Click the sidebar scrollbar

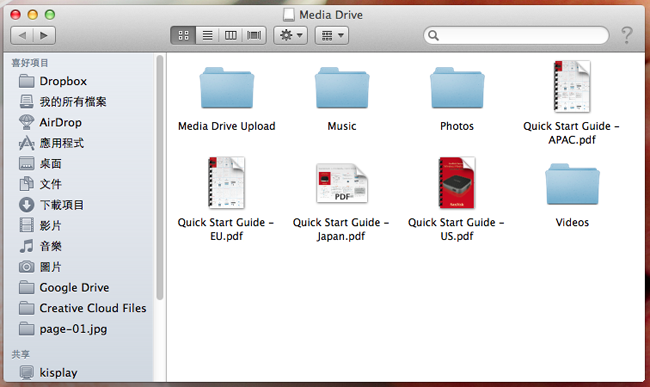tap(160, 177)
